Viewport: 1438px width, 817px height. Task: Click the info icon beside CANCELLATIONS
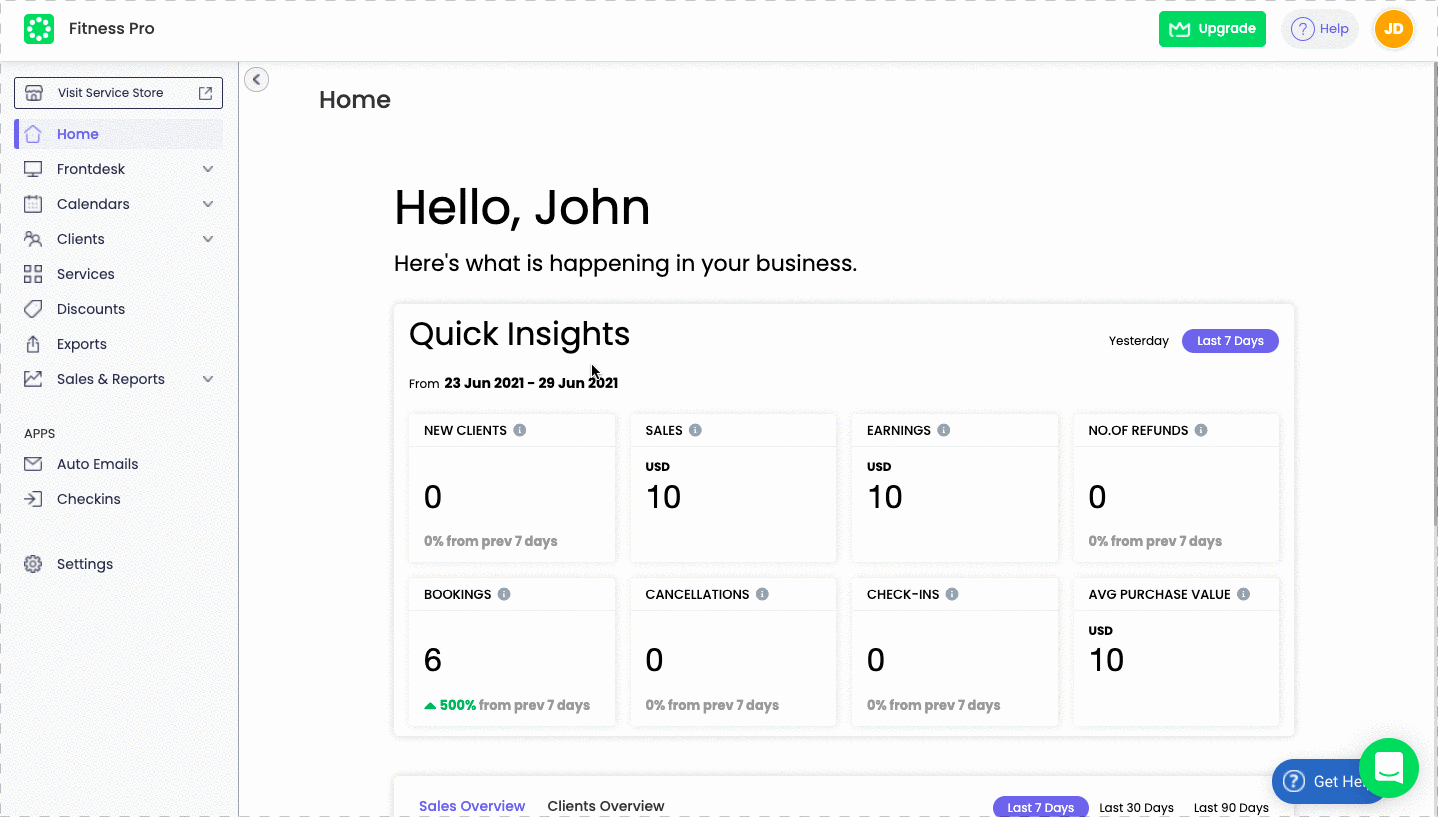pos(762,594)
